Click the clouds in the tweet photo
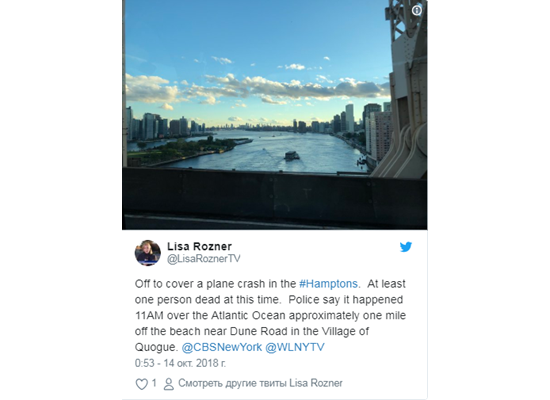Viewport: 550px width, 400px height. [258, 86]
